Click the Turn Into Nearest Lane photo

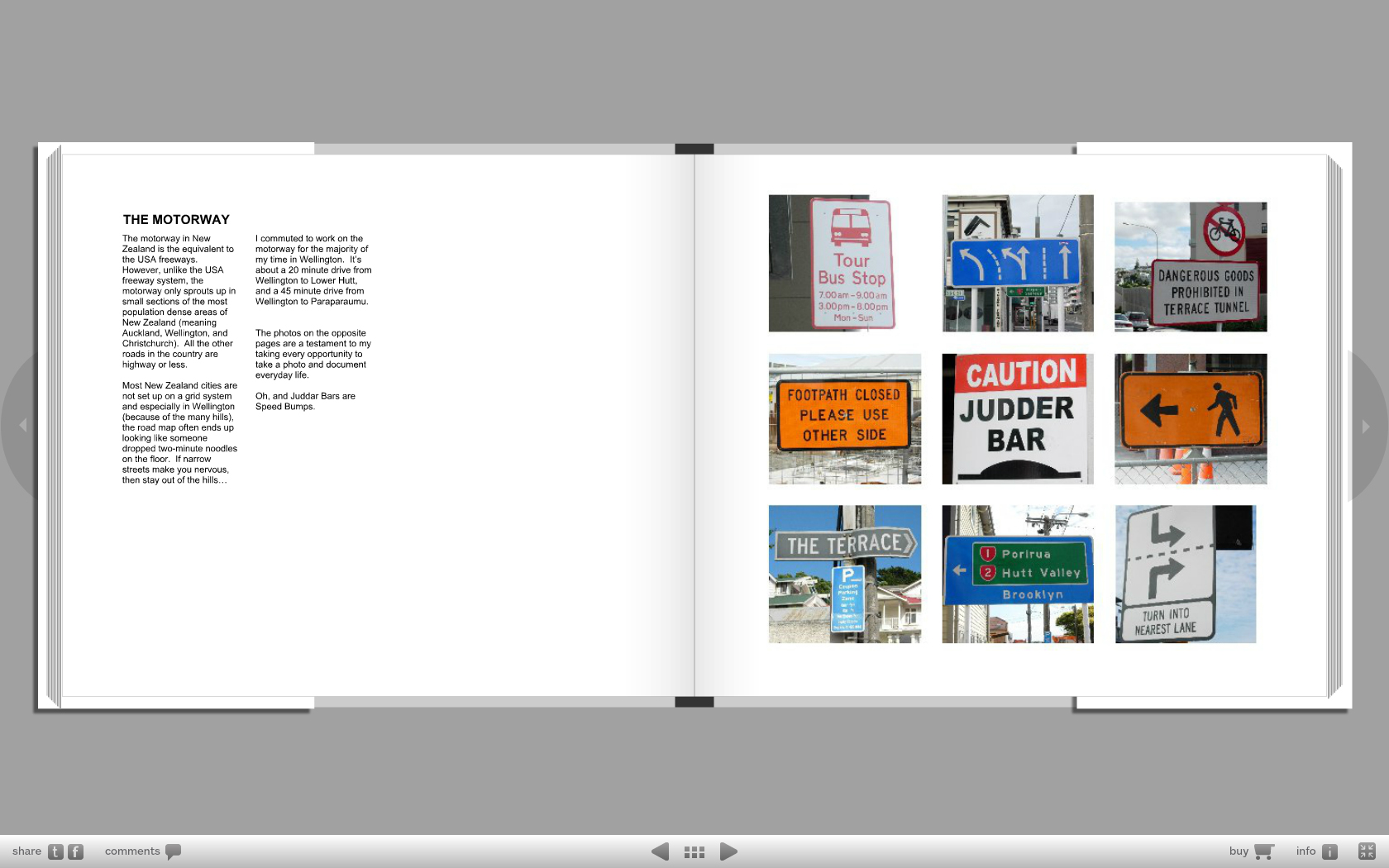[1185, 574]
